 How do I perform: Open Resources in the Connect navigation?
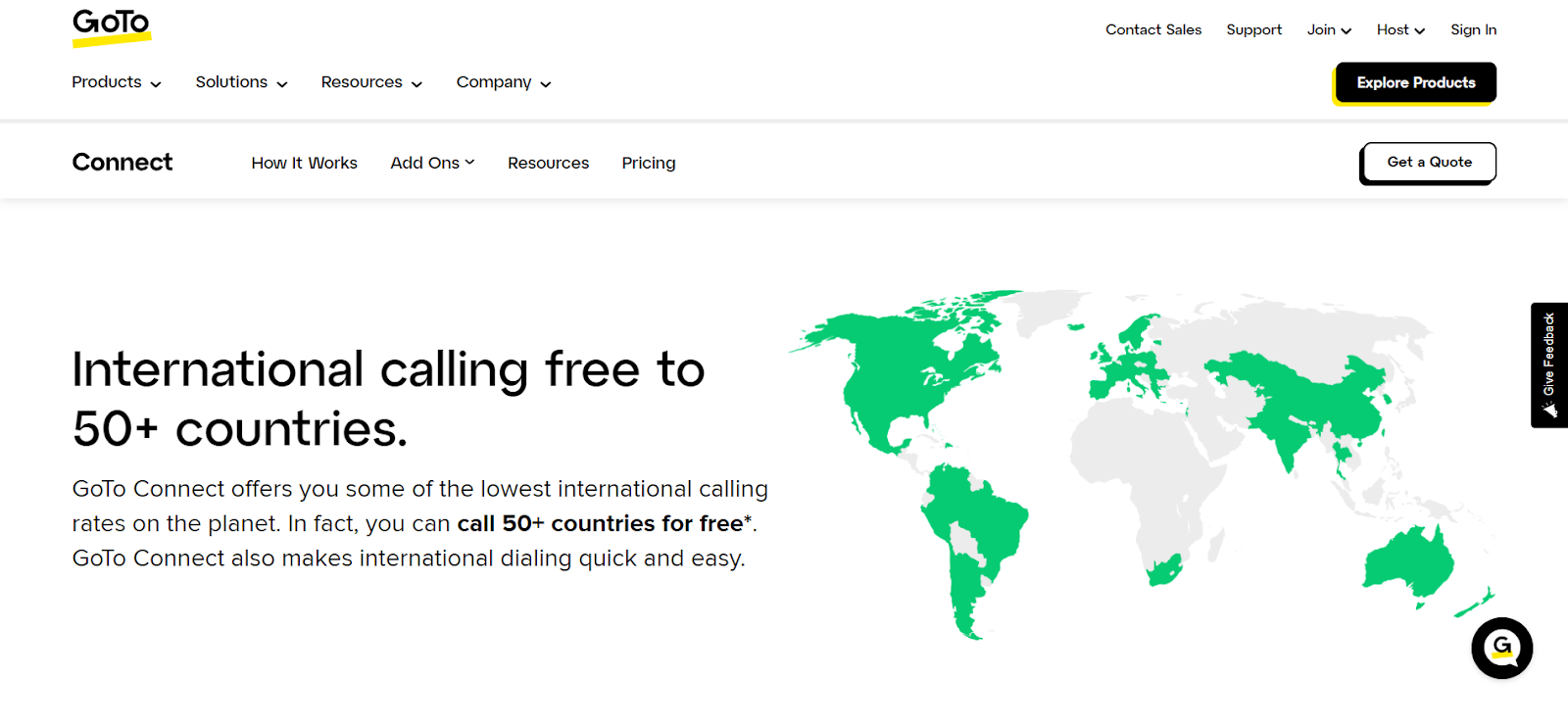pyautogui.click(x=548, y=163)
